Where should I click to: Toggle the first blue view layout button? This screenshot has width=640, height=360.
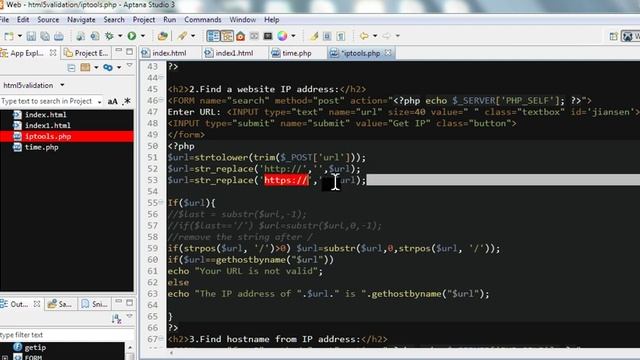tap(213, 36)
